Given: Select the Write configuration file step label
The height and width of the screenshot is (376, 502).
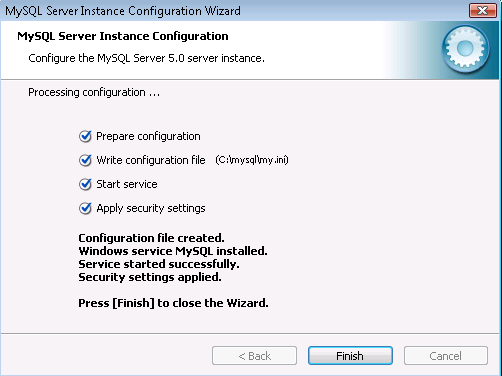Looking at the screenshot, I should (151, 160).
